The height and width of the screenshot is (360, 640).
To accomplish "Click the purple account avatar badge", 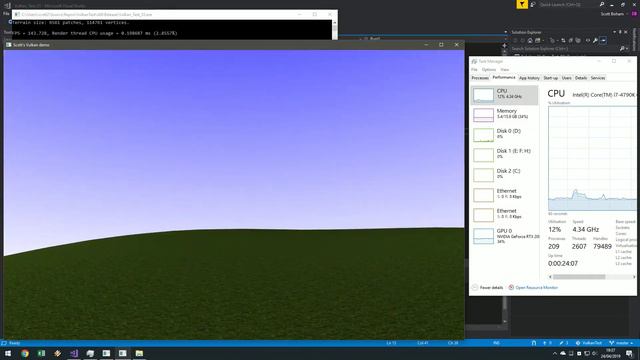I will coord(634,14).
